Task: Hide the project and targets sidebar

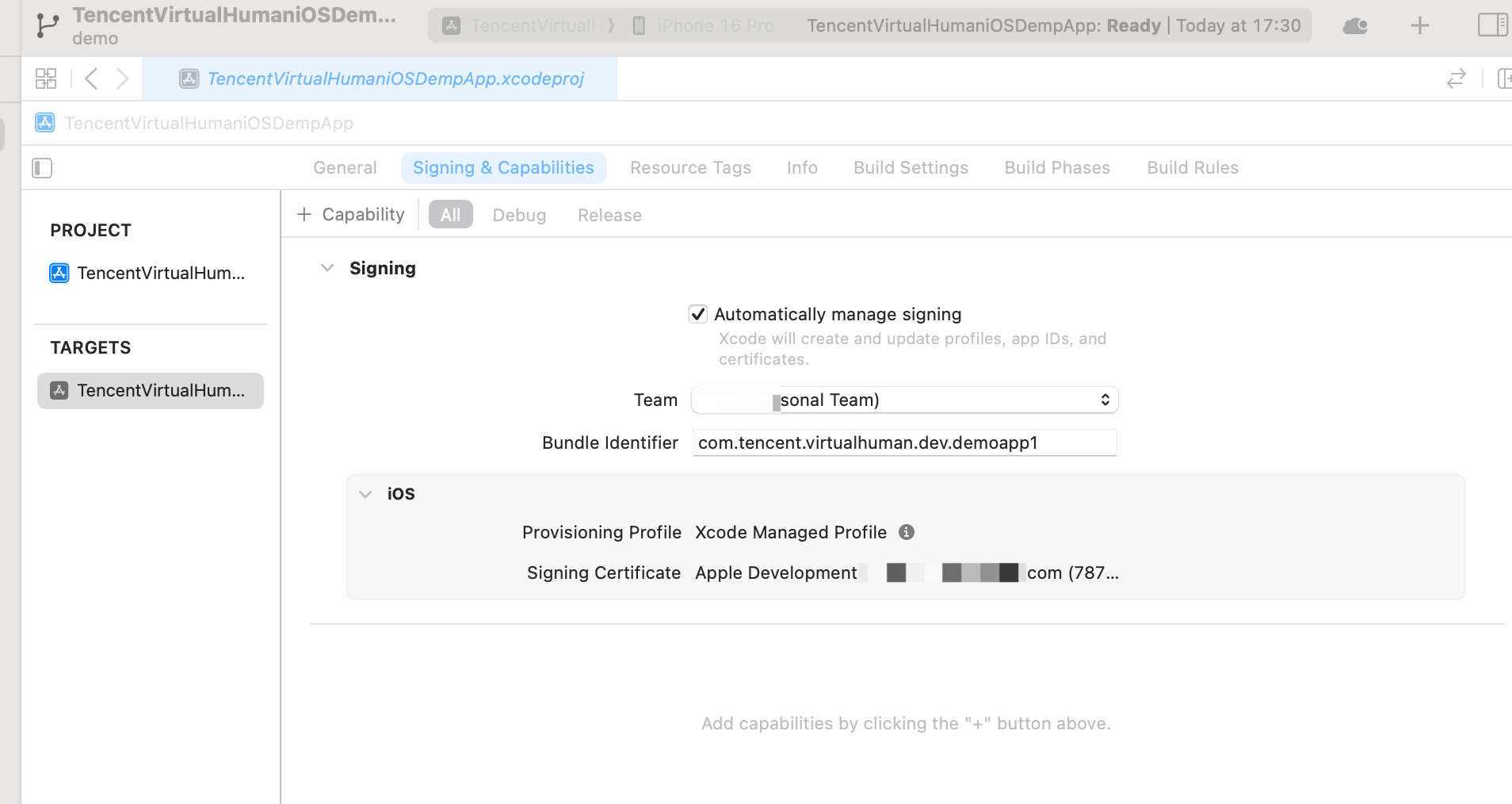Action: coord(42,168)
